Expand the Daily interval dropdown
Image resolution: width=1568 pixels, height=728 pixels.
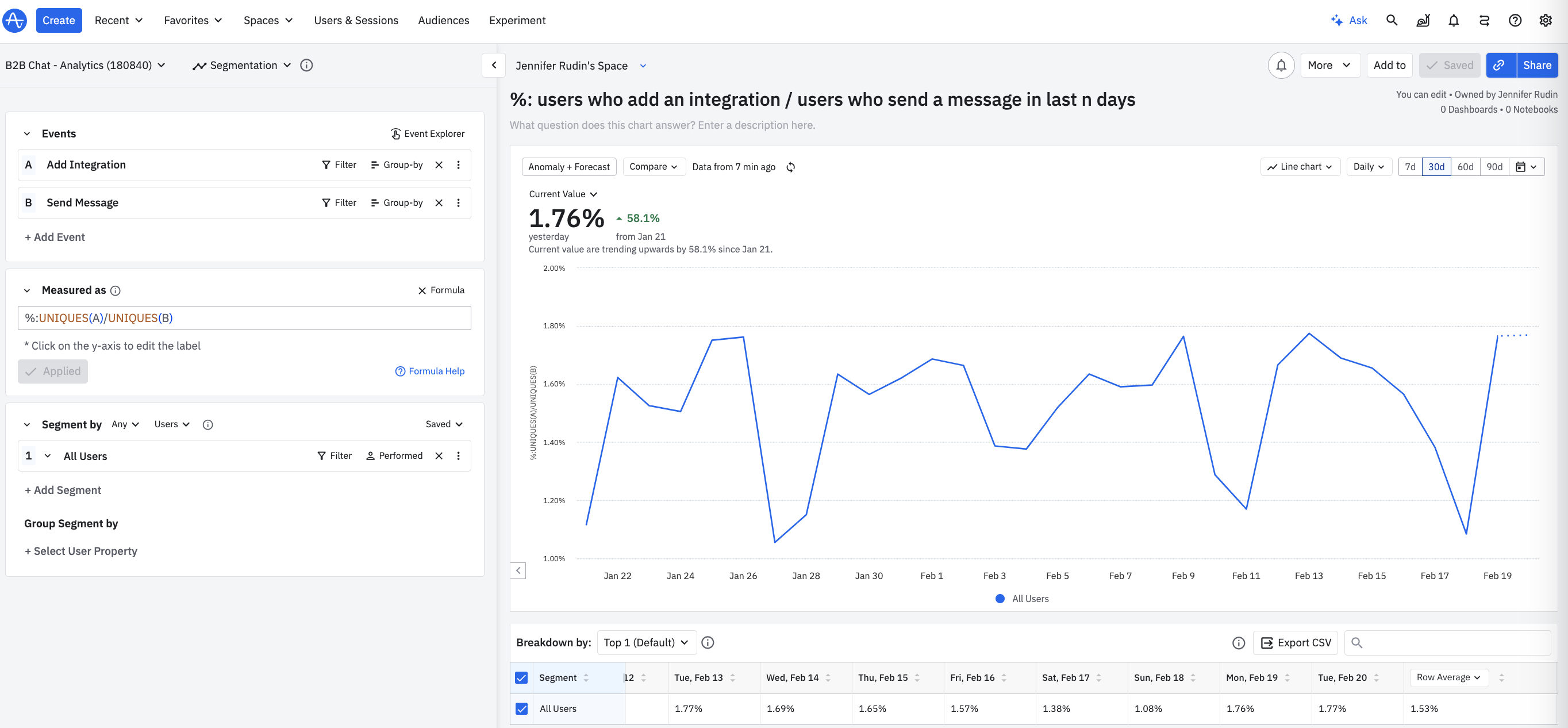1369,167
